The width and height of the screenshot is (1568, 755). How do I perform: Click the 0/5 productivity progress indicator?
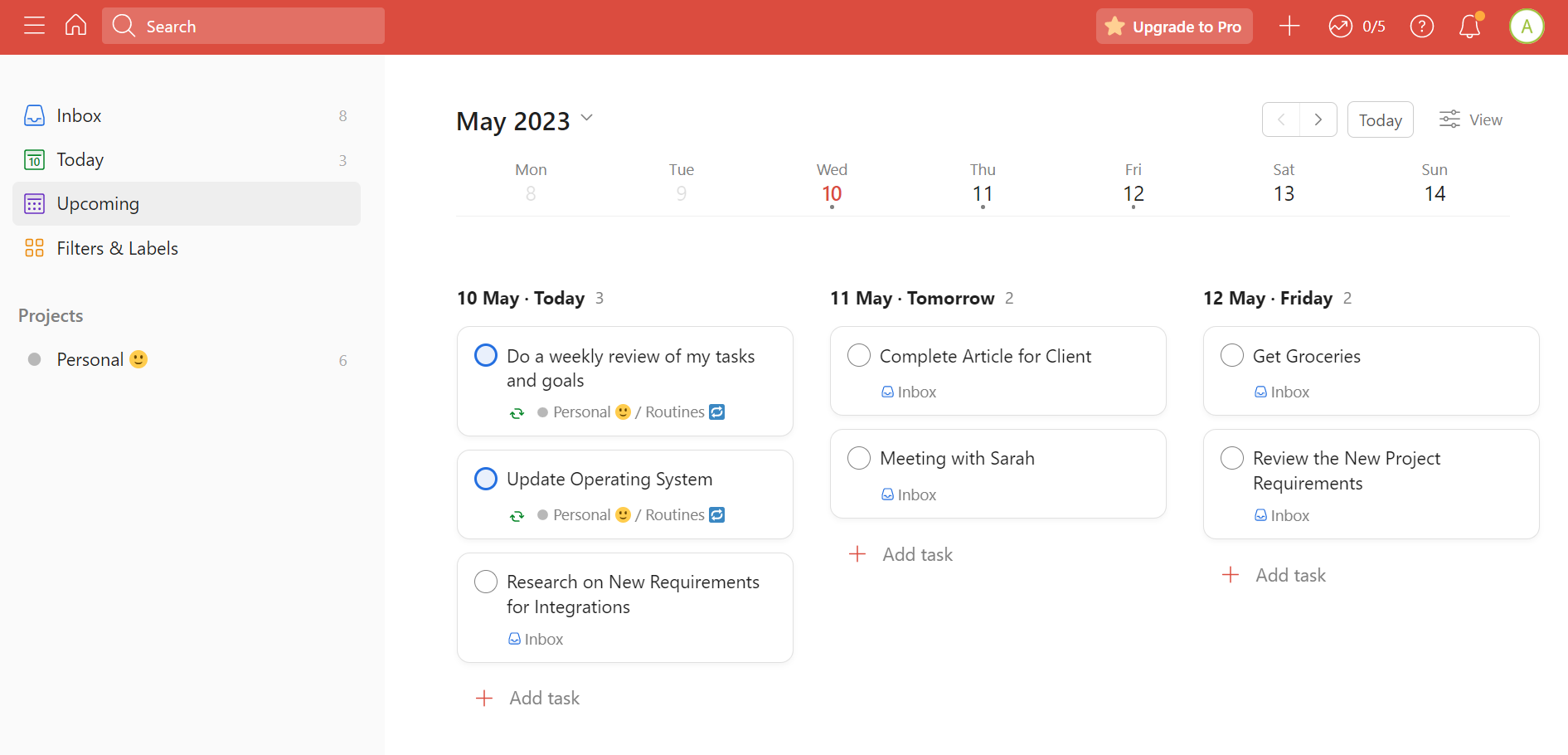(x=1357, y=26)
